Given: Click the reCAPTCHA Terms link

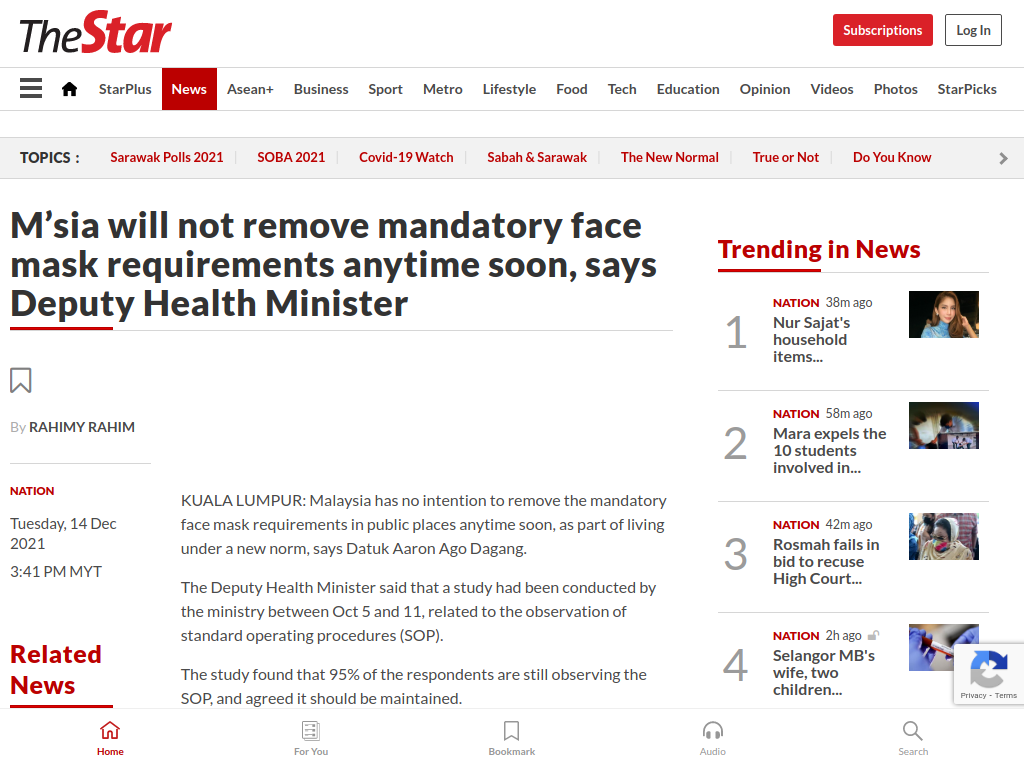Looking at the screenshot, I should [1006, 696].
